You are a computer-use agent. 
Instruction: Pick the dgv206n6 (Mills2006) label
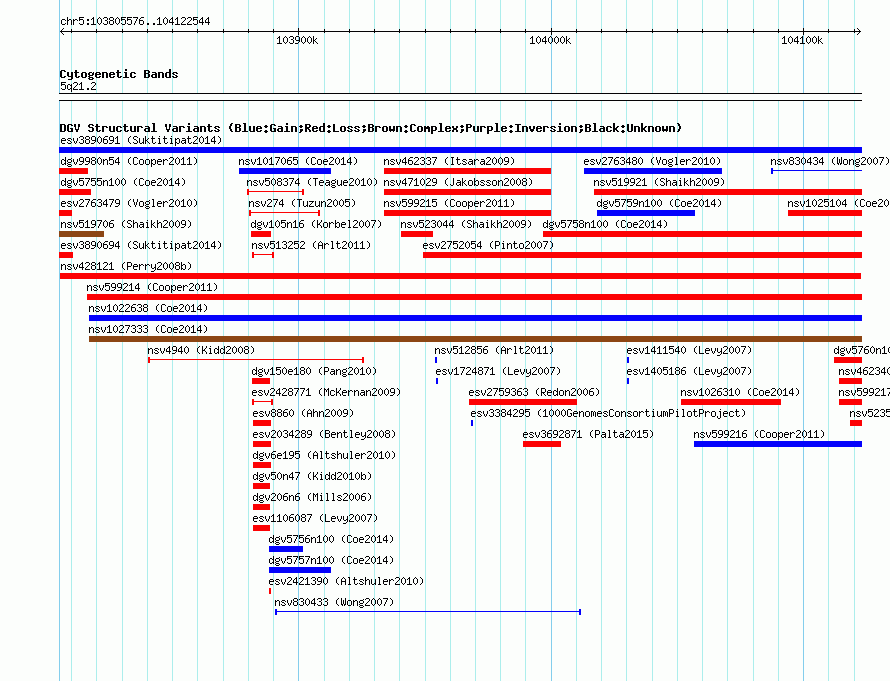coord(312,497)
